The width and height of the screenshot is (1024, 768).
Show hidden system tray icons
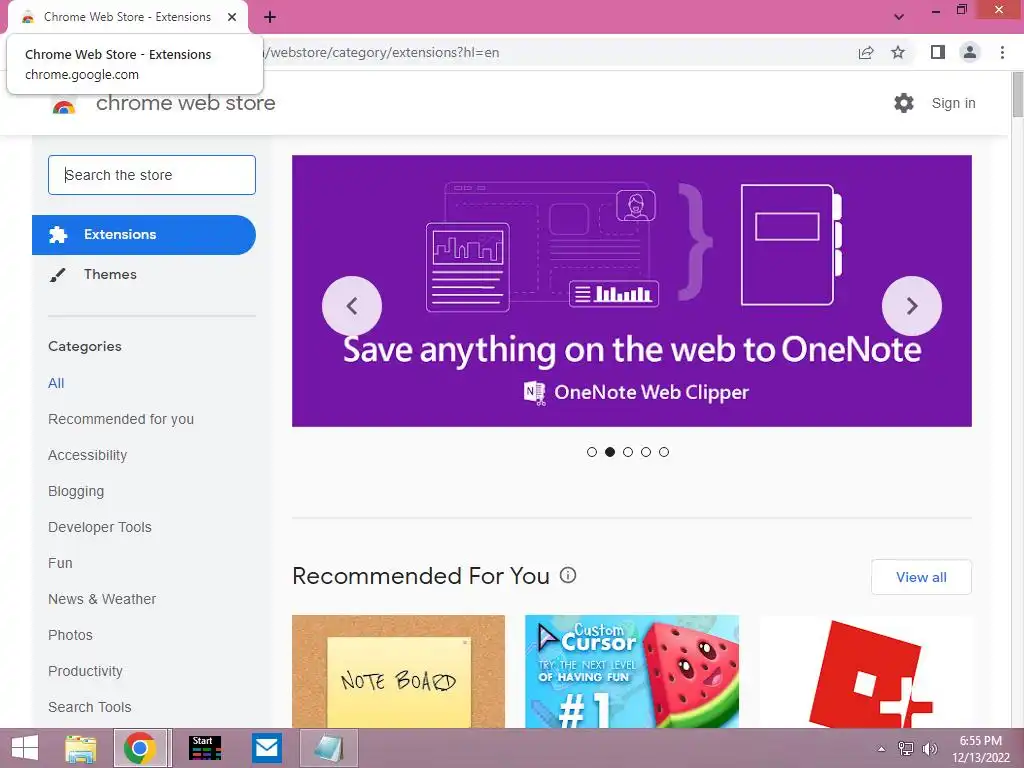pos(881,749)
